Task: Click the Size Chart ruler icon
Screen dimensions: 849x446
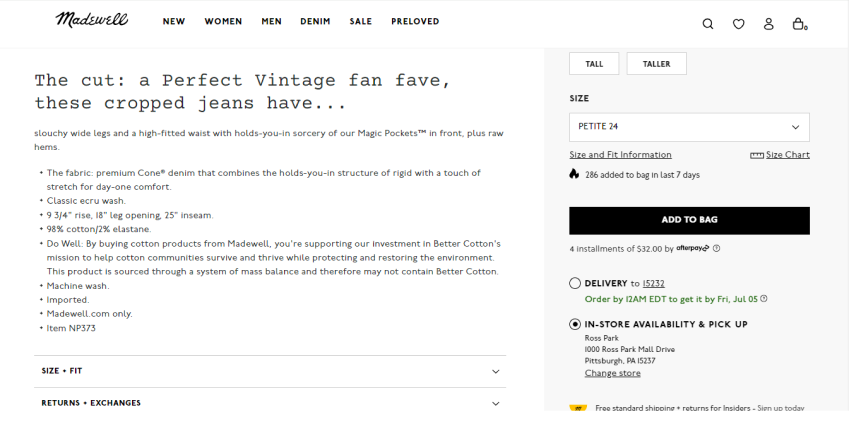Action: coord(756,155)
